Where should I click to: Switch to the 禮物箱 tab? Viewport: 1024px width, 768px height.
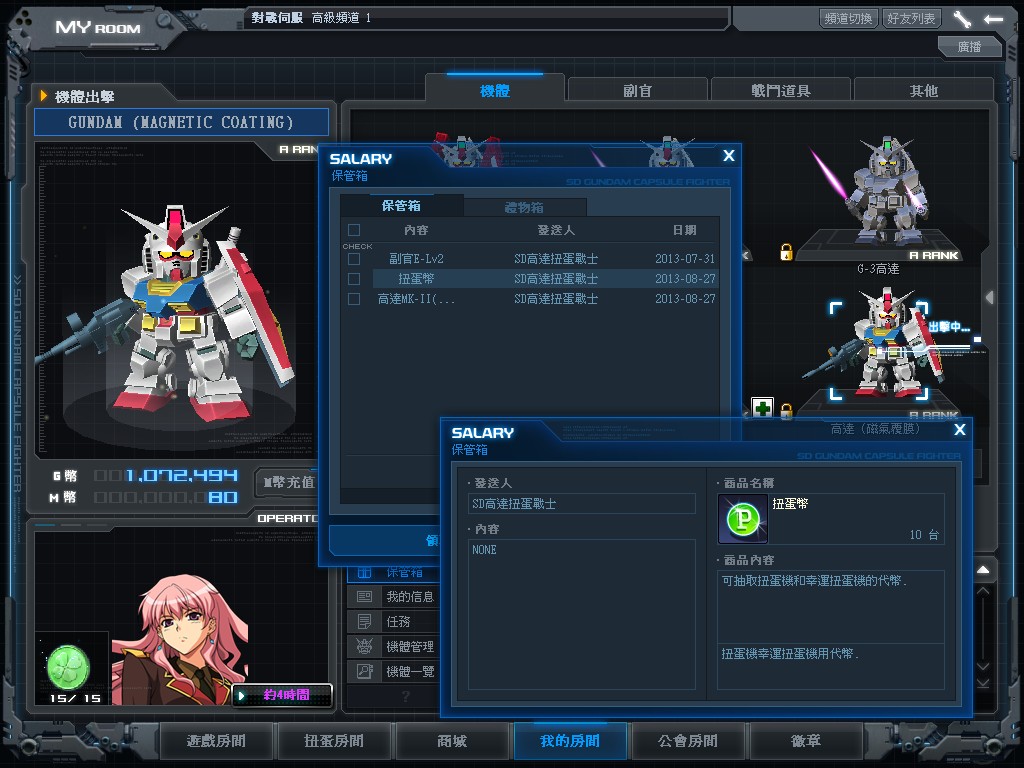click(x=524, y=208)
